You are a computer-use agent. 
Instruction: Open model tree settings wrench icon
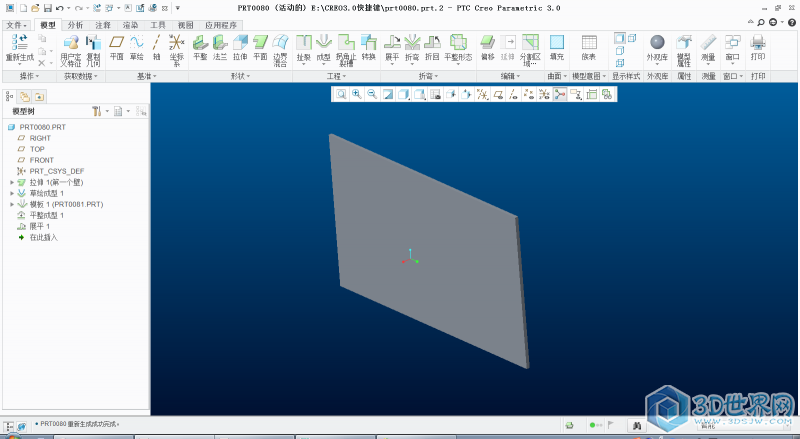96,111
